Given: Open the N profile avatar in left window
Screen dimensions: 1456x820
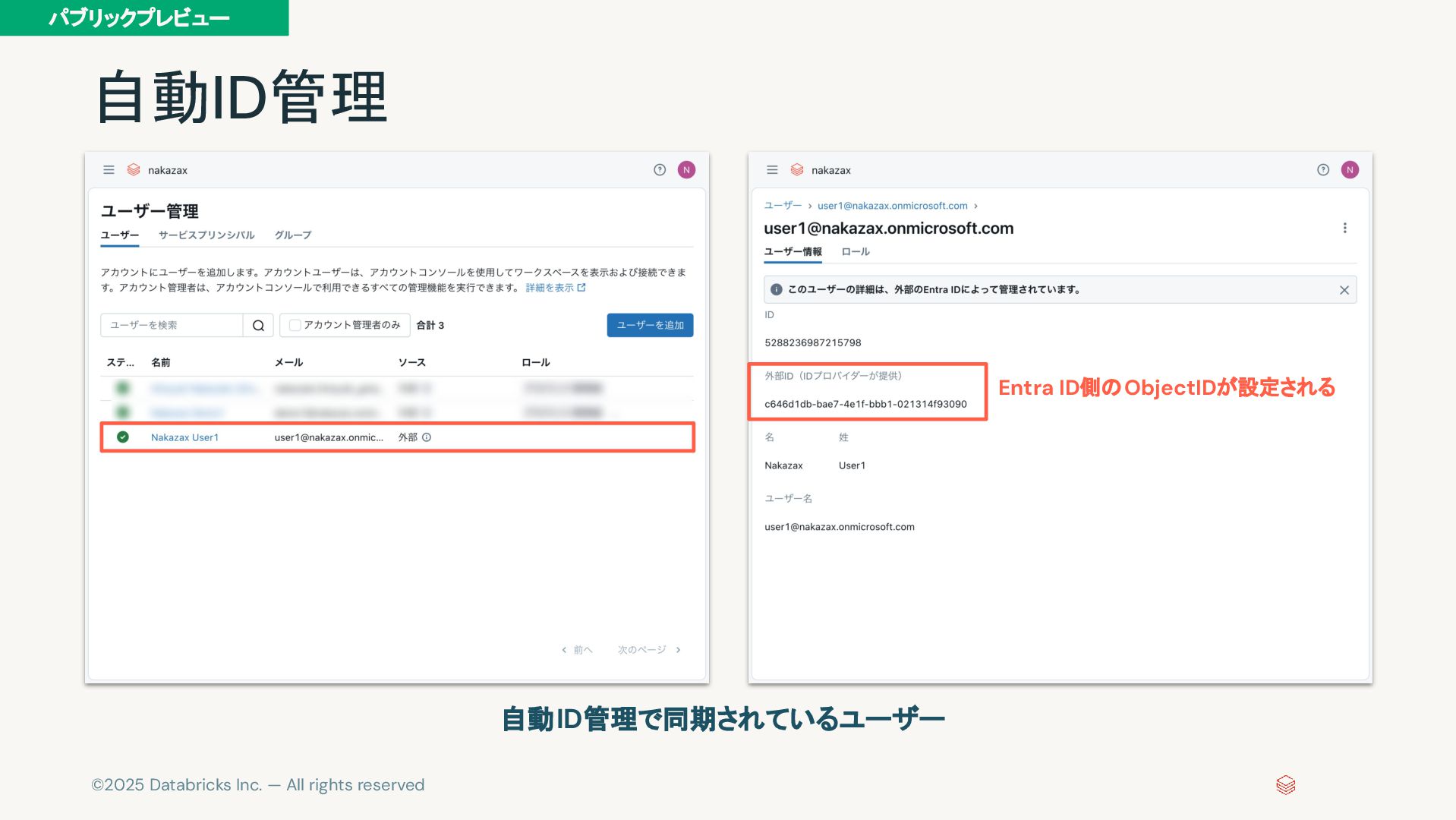Looking at the screenshot, I should tap(686, 170).
